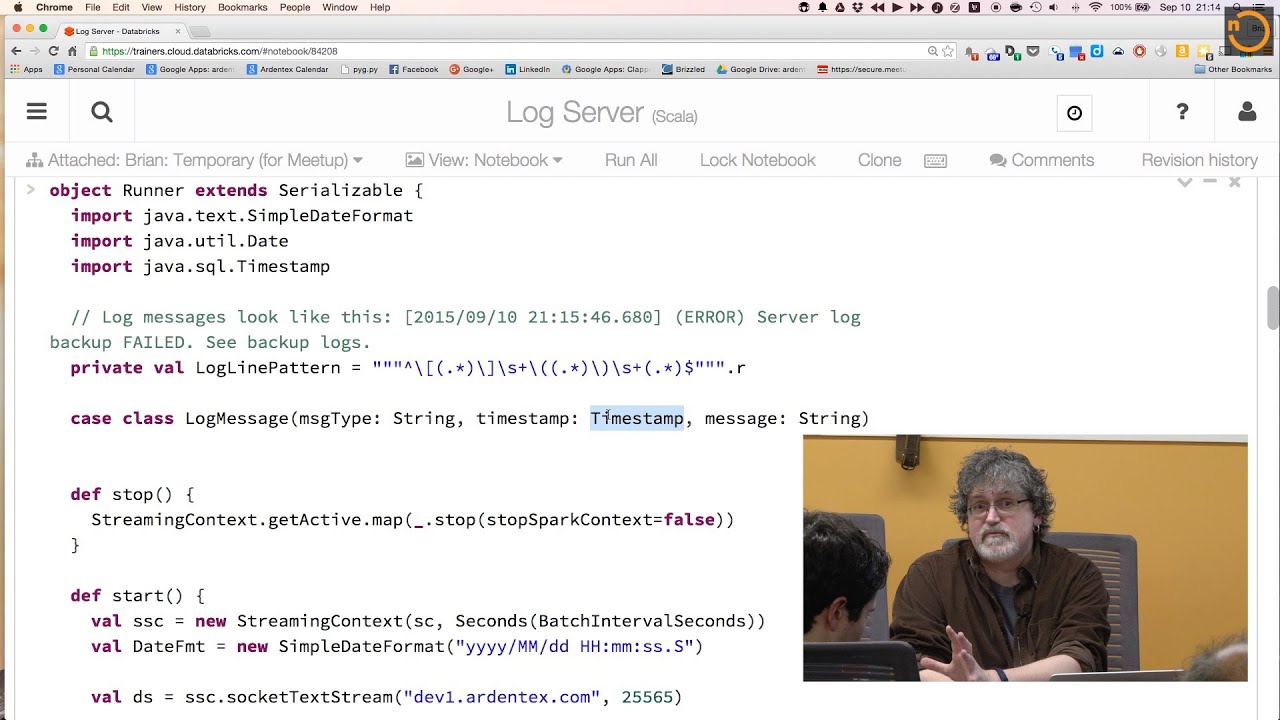This screenshot has height=720, width=1280.
Task: Click fast-forward control in menu bar
Action: coord(917,7)
